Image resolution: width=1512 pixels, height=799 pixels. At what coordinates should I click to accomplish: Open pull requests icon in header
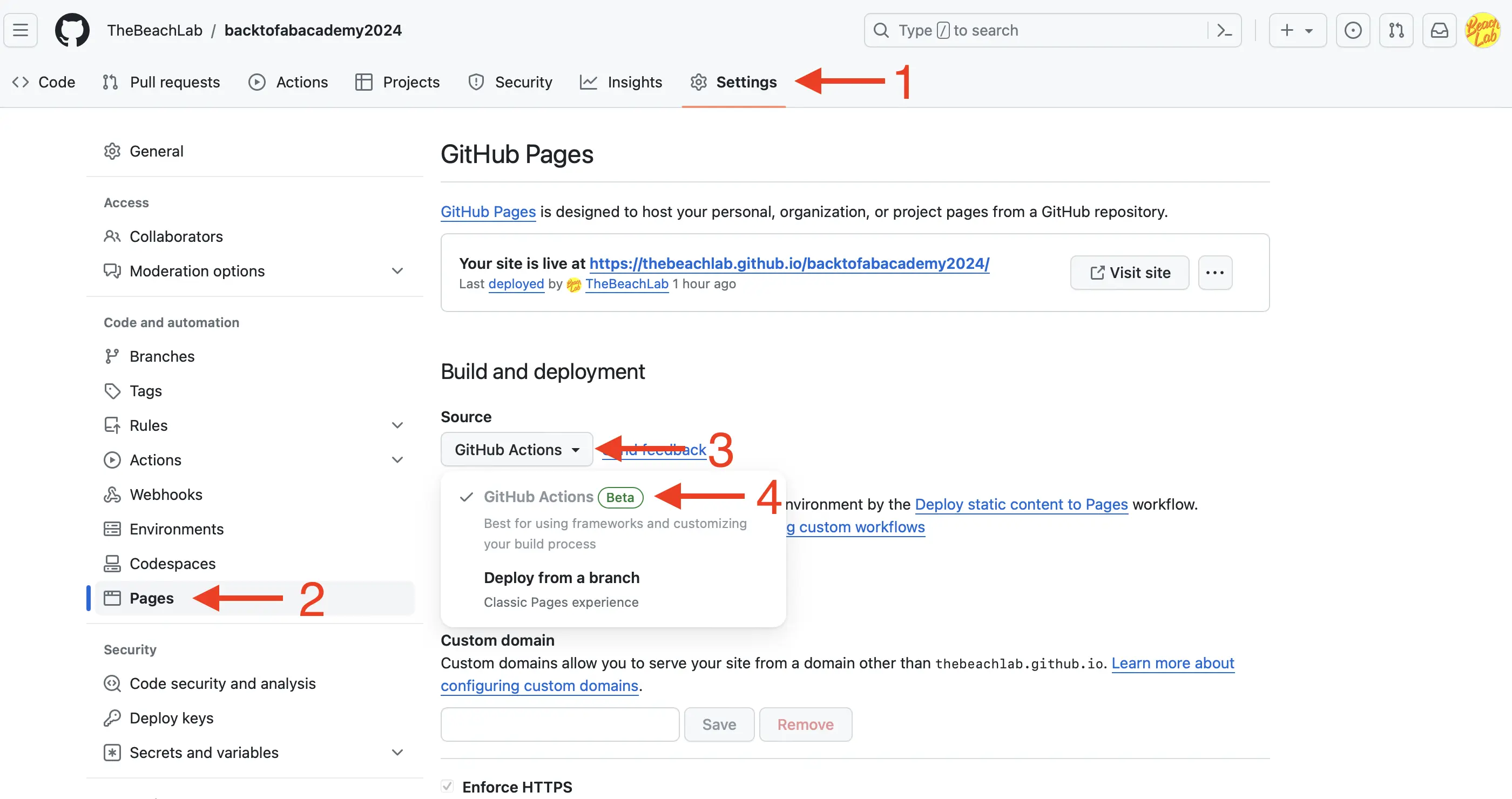1396,30
